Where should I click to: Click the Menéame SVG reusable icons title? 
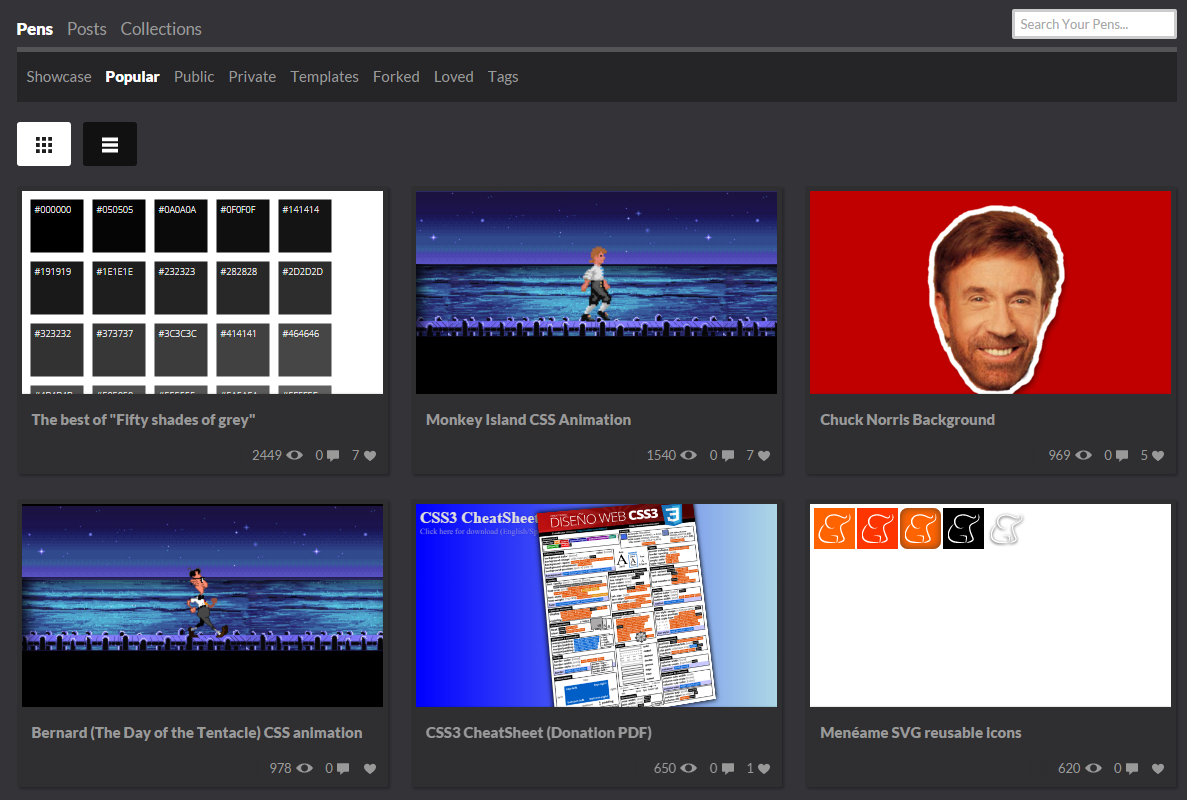921,733
